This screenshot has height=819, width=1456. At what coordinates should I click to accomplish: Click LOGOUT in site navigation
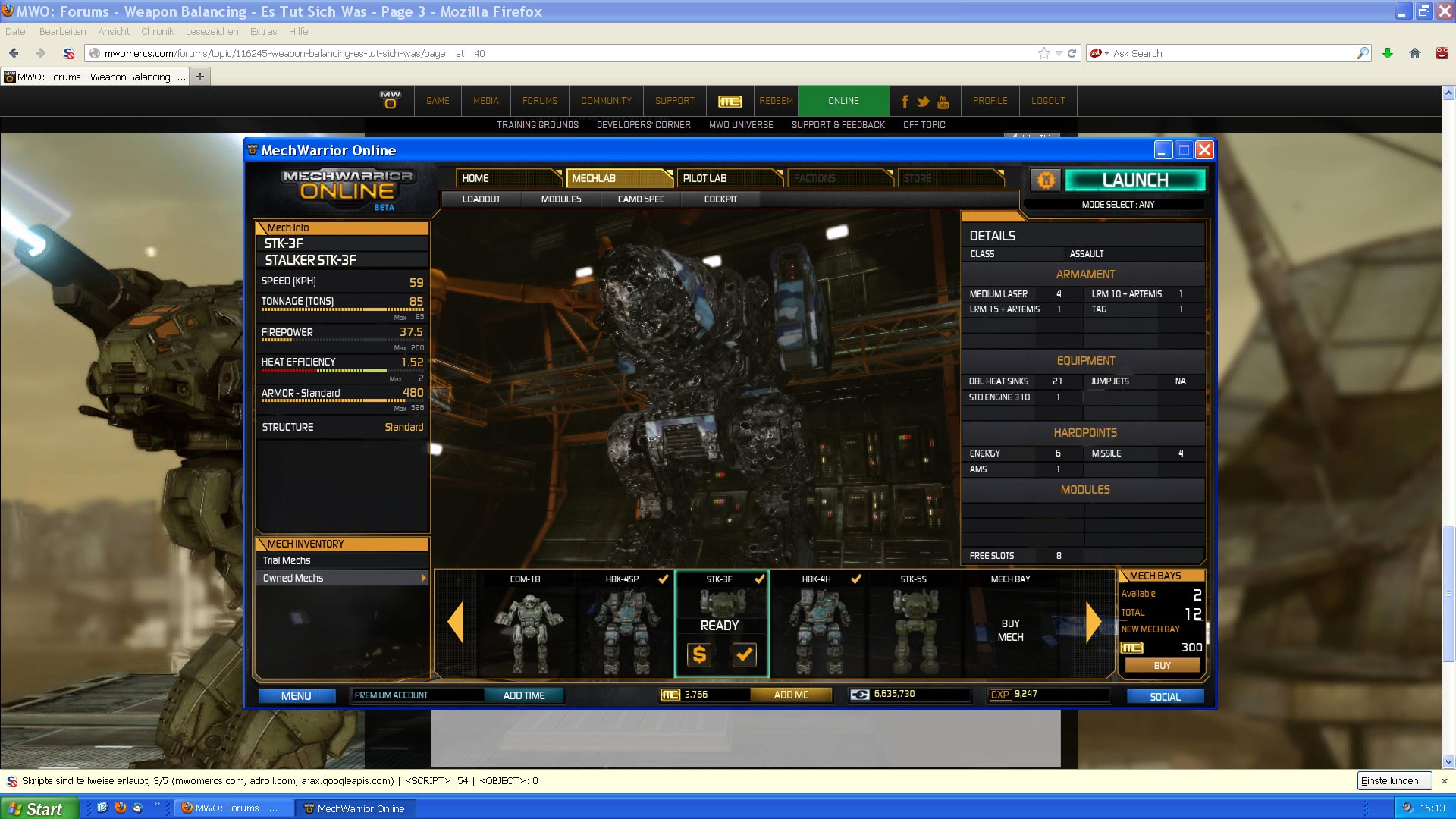1048,101
